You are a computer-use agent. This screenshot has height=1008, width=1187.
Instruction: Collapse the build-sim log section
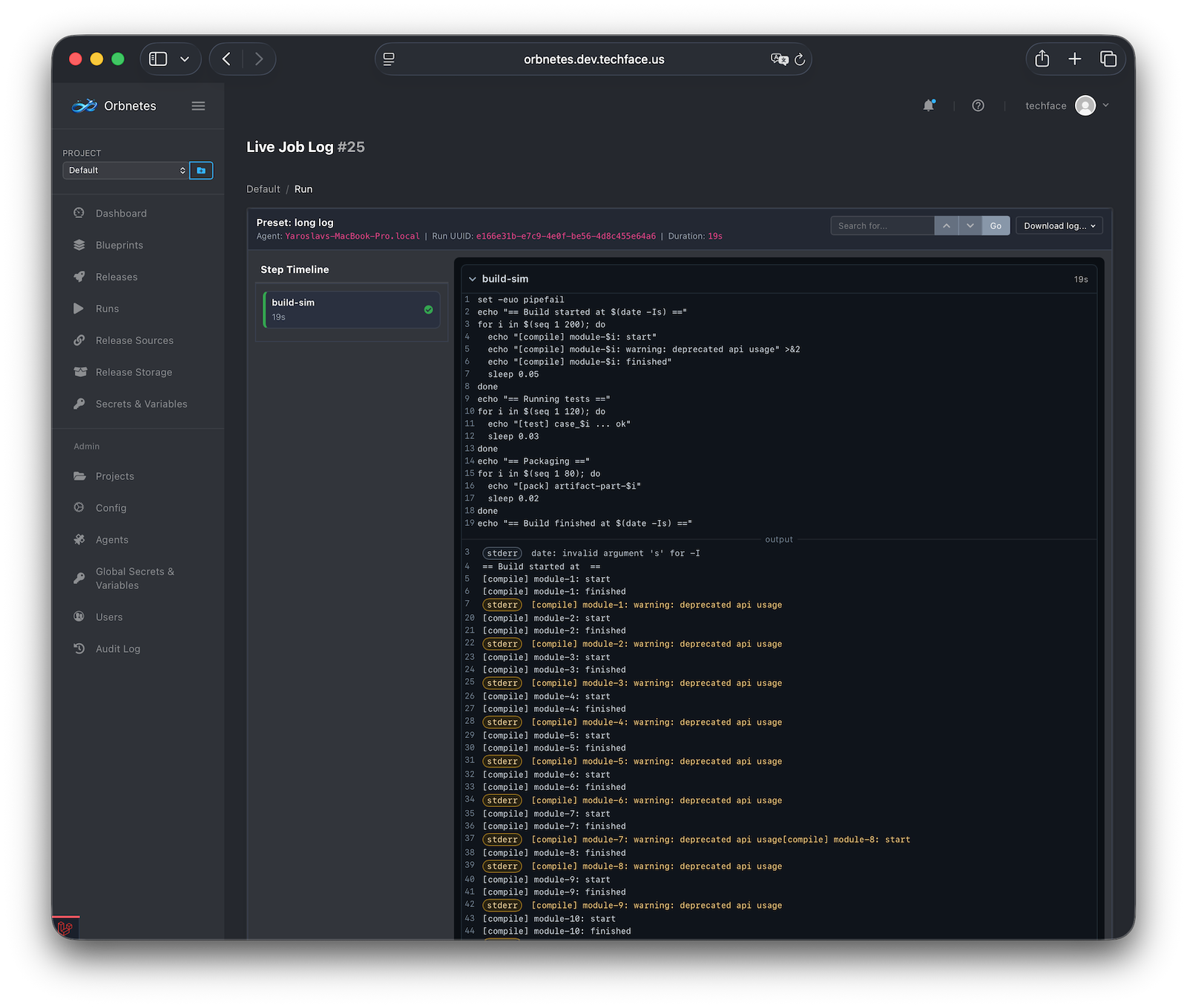pos(473,280)
